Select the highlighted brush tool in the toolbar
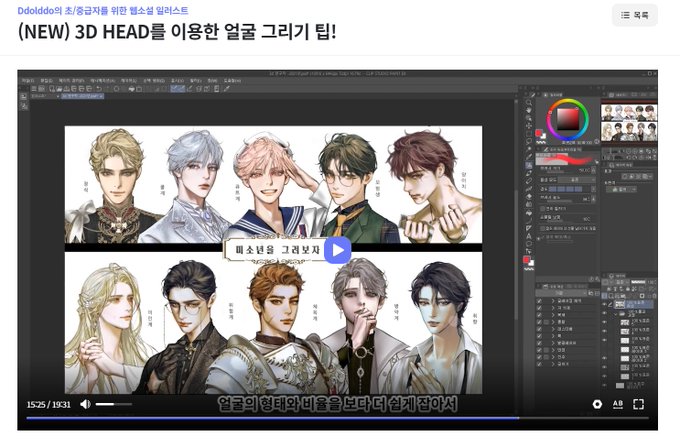The image size is (680, 447). 529,165
